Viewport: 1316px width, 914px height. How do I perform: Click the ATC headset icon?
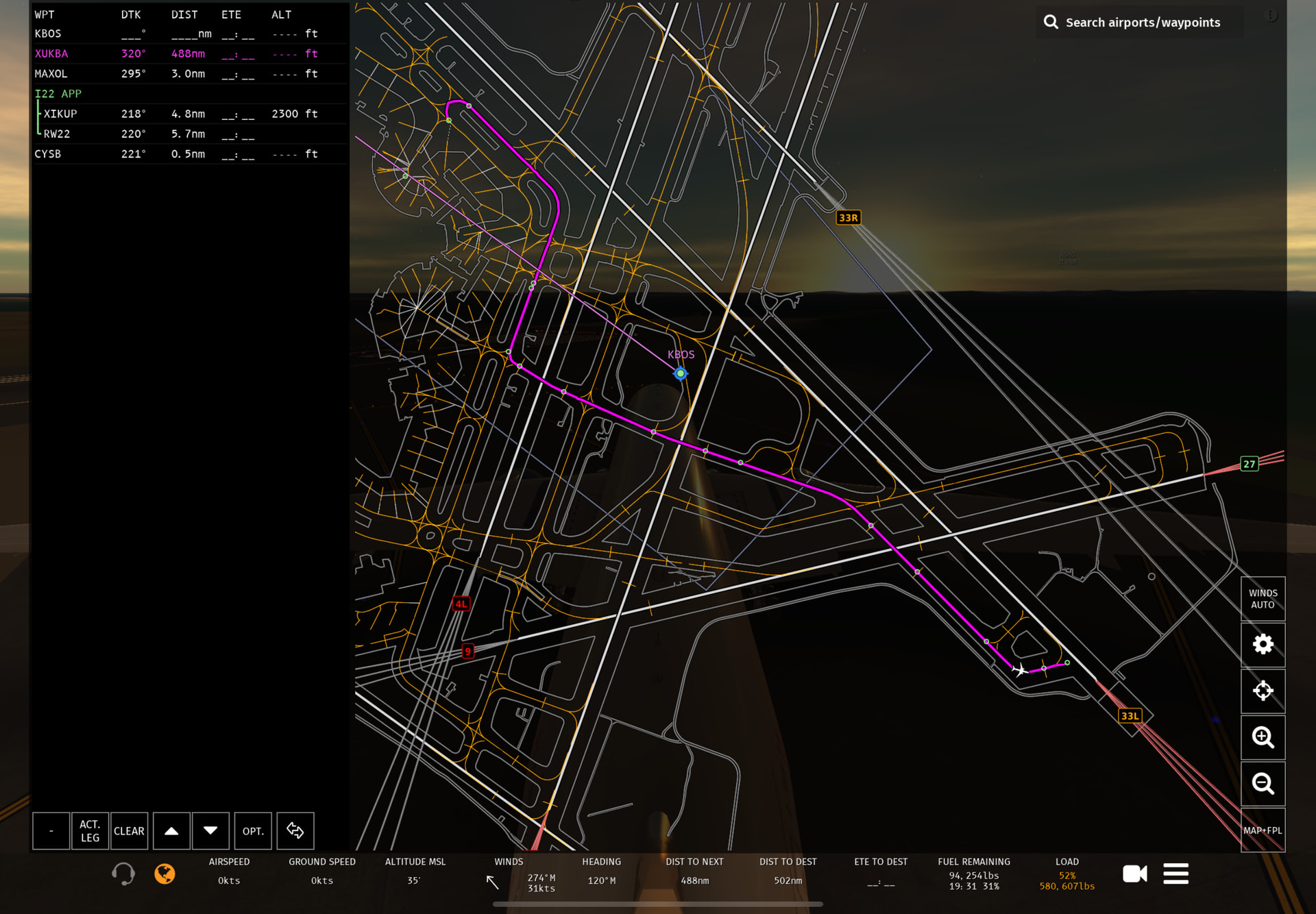(123, 874)
